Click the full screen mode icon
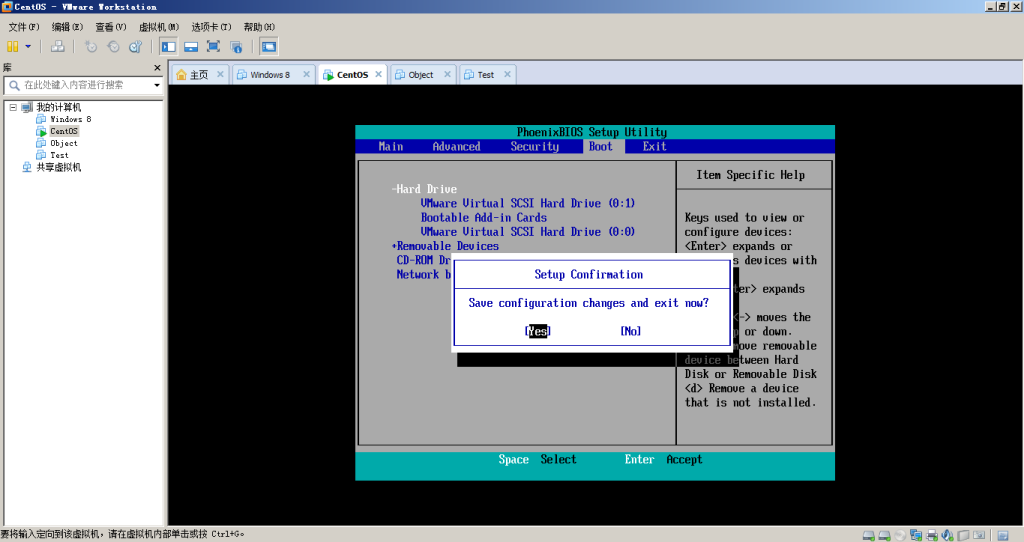Screen dimensions: 1024x542 pos(213,46)
